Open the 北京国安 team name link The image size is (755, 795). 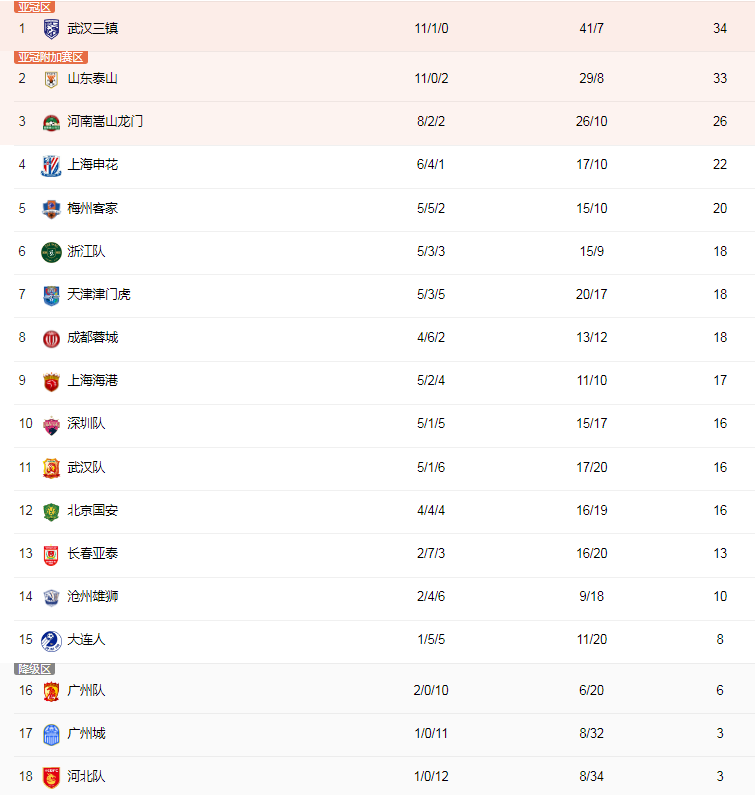click(93, 511)
